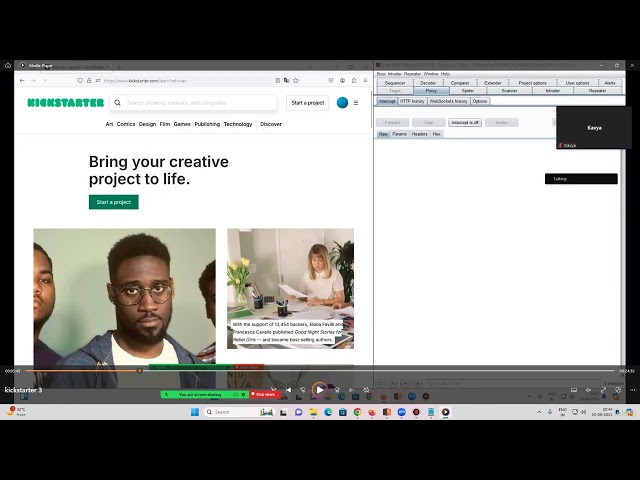Image resolution: width=640 pixels, height=480 pixels.
Task: Open the Technology category link
Action: (x=238, y=124)
